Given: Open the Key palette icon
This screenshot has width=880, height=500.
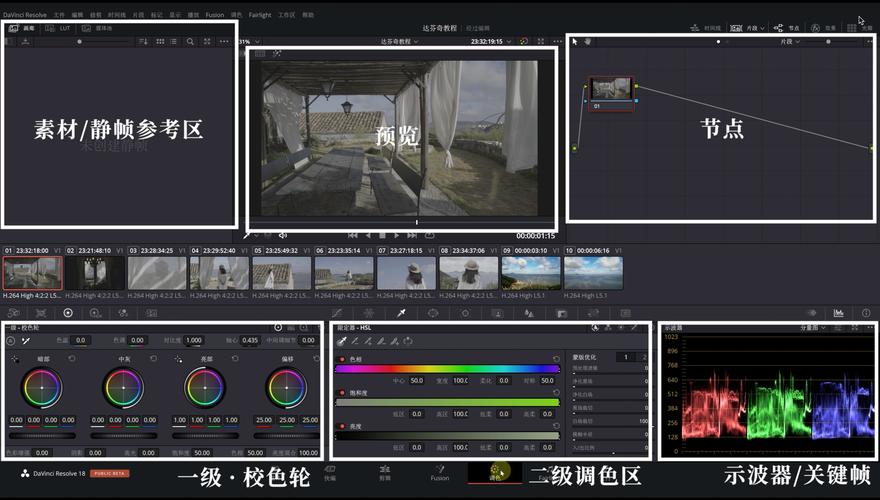Looking at the screenshot, I should pos(562,313).
